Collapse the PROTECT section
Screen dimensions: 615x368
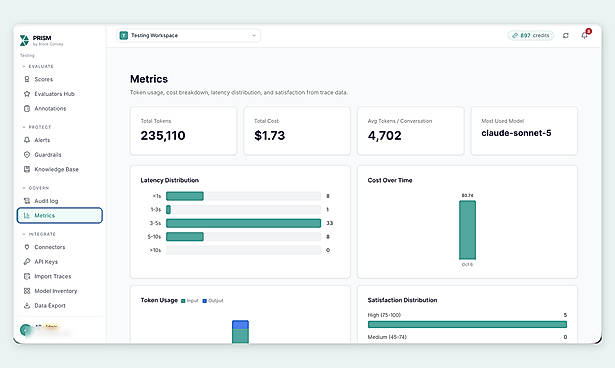(37, 127)
